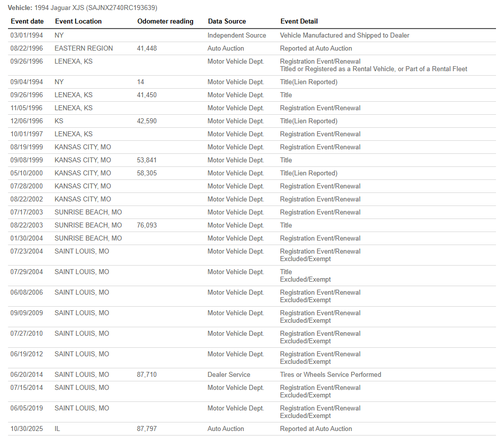Click Dealer Service data source entry

229,375
